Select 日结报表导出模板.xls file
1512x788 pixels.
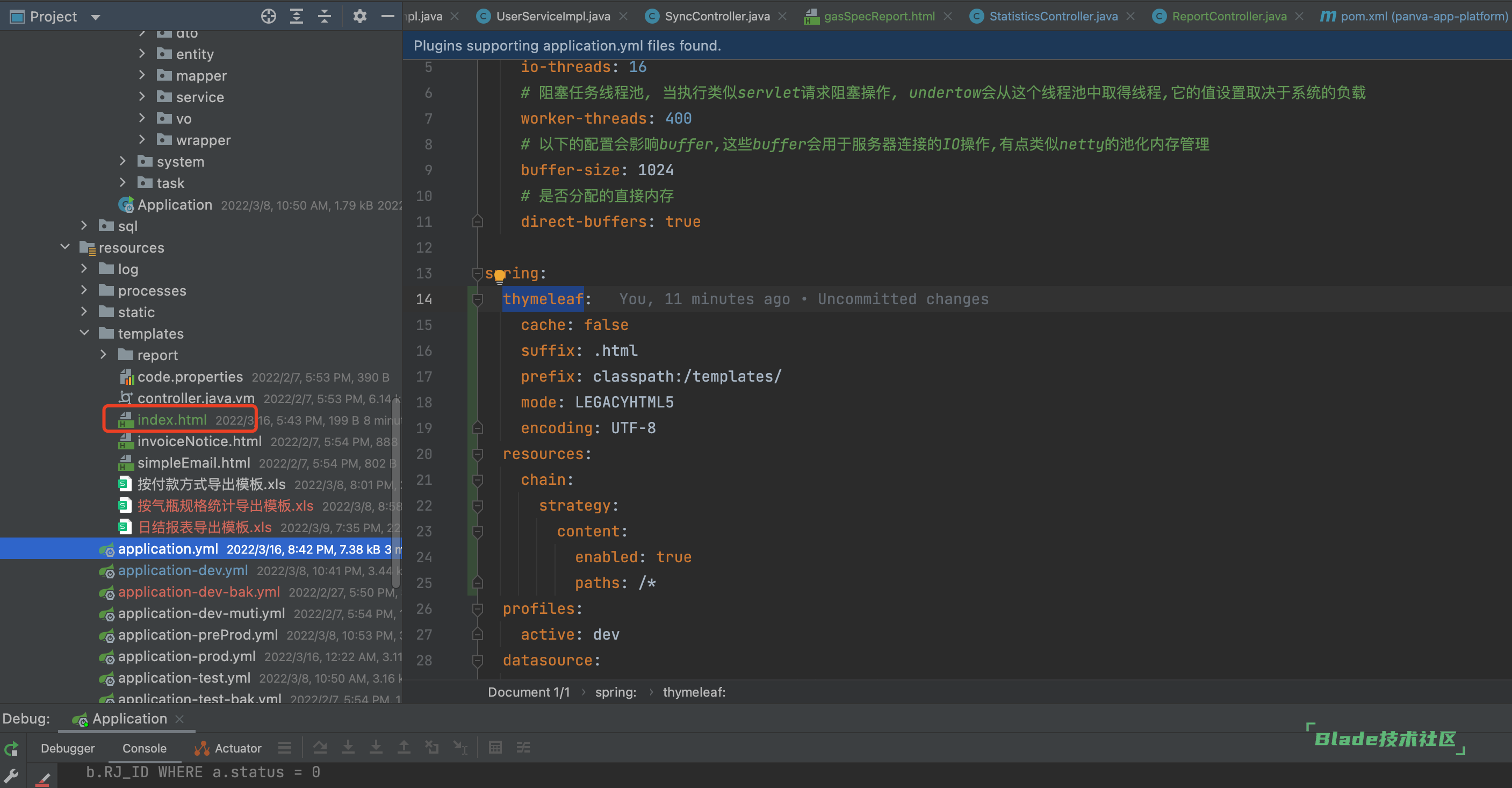[205, 527]
